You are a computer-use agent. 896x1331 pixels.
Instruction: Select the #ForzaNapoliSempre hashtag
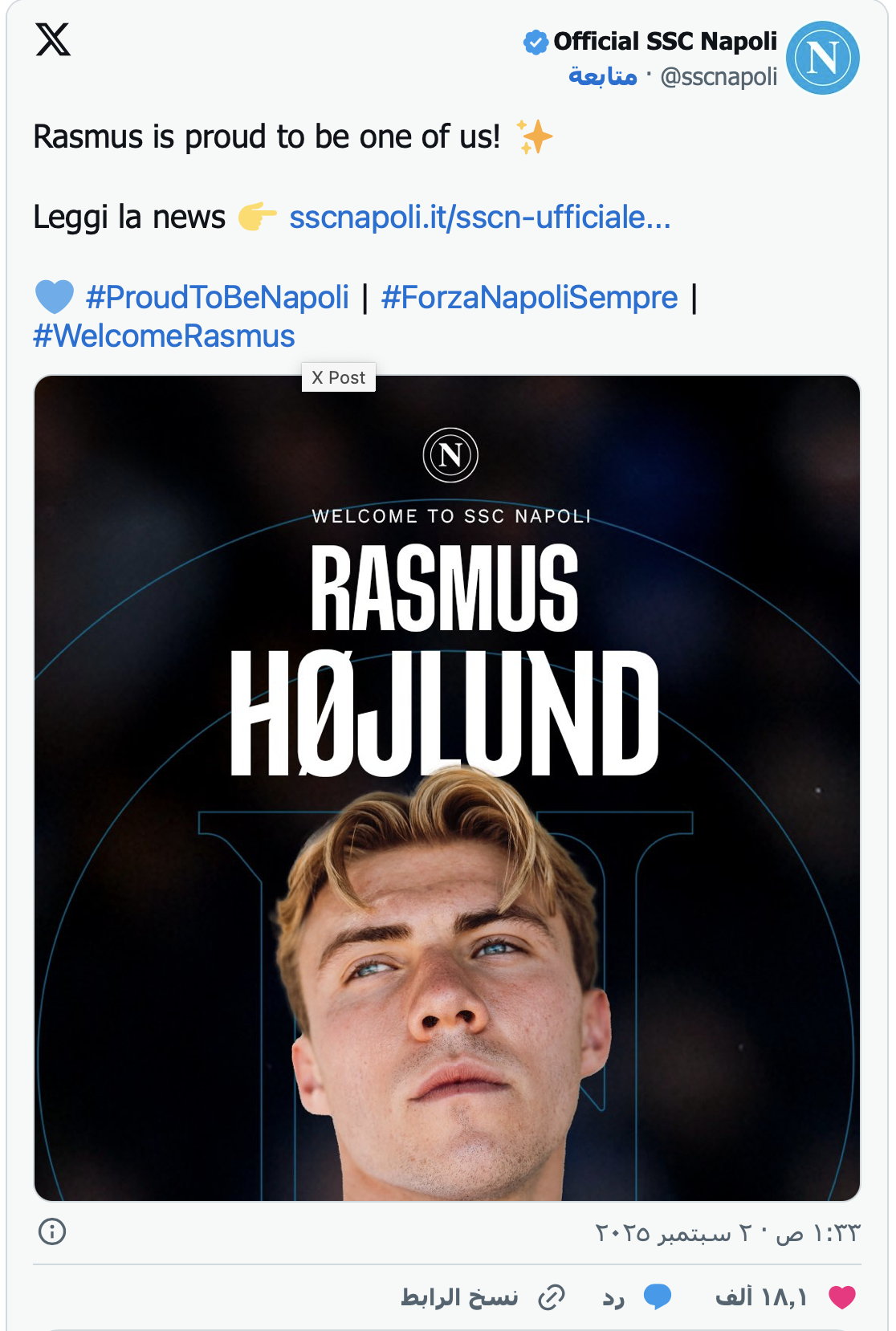click(529, 297)
